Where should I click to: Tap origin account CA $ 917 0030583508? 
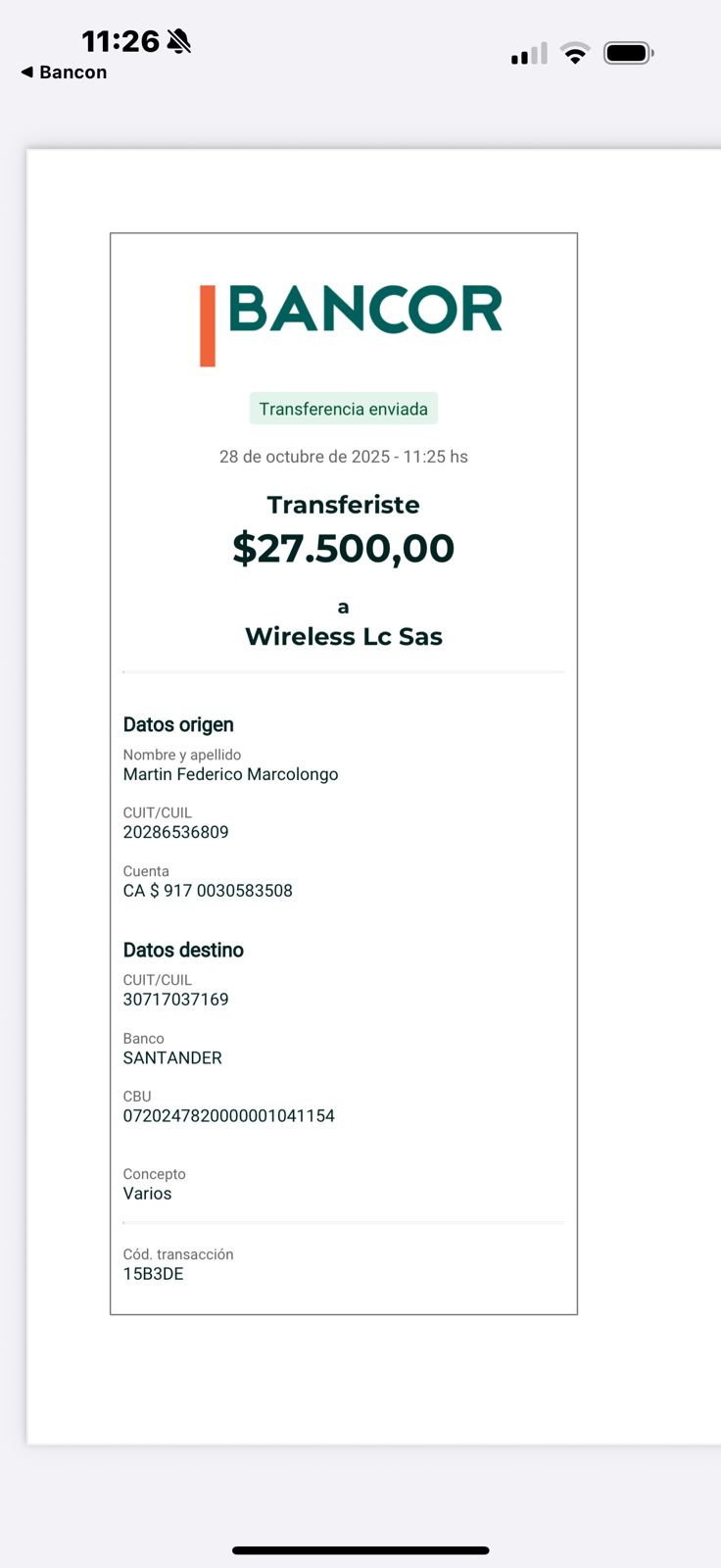coord(208,891)
